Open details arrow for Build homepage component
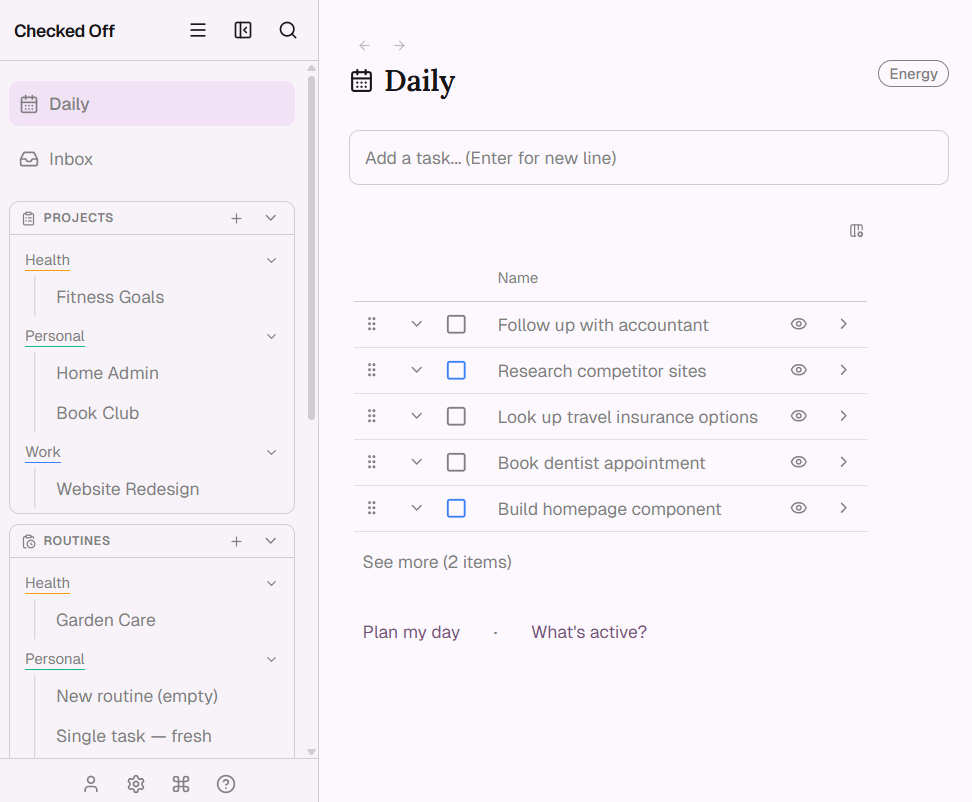Screen dimensions: 972x802 pos(843,508)
